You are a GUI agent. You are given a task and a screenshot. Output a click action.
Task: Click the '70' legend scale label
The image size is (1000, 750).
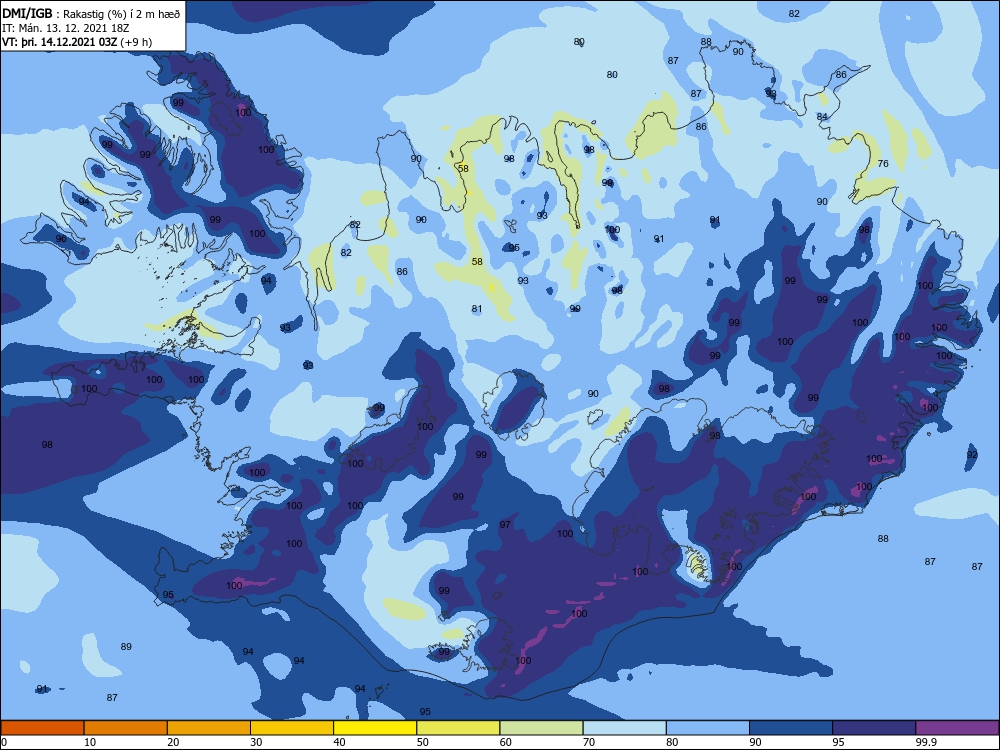pyautogui.click(x=589, y=742)
